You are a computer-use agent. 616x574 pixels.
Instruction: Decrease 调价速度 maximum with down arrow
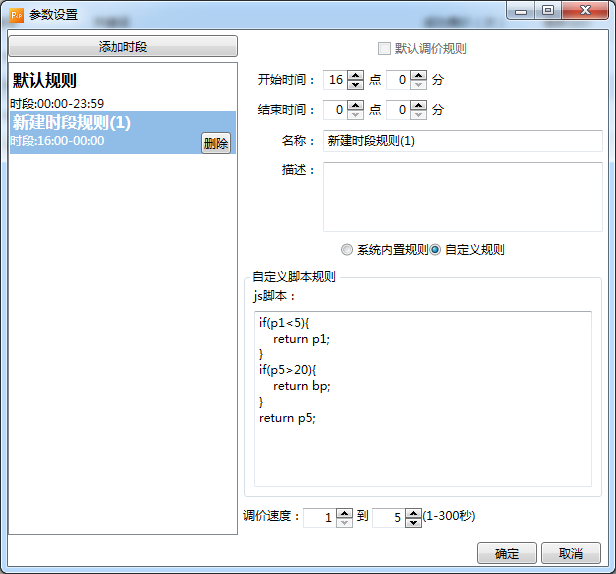click(413, 523)
